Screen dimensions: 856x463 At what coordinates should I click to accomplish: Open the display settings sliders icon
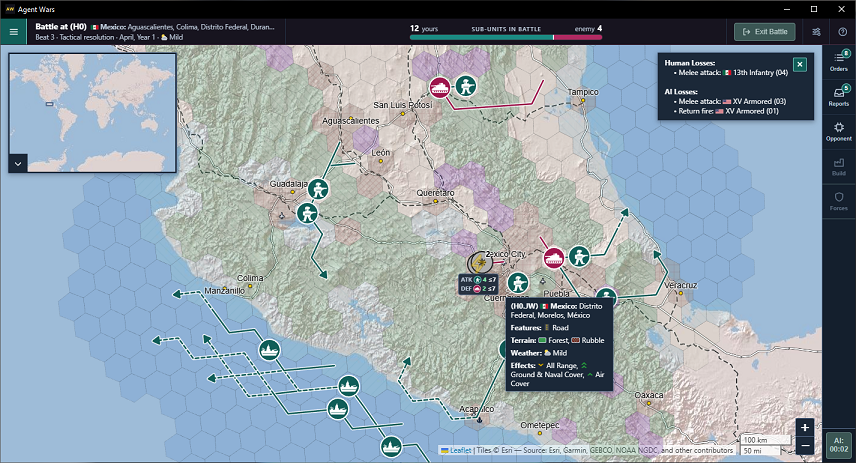pos(816,32)
